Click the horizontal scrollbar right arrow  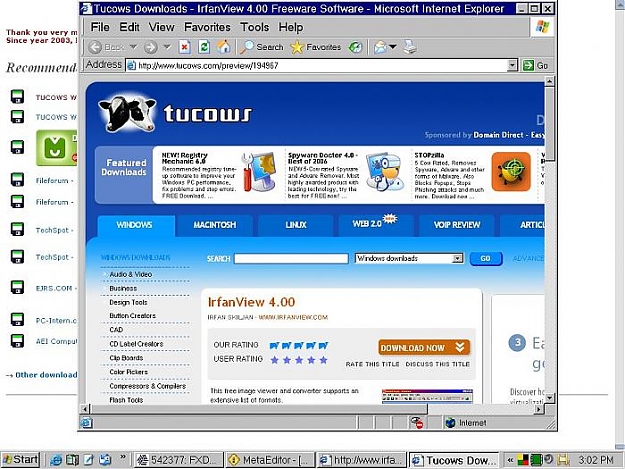539,409
